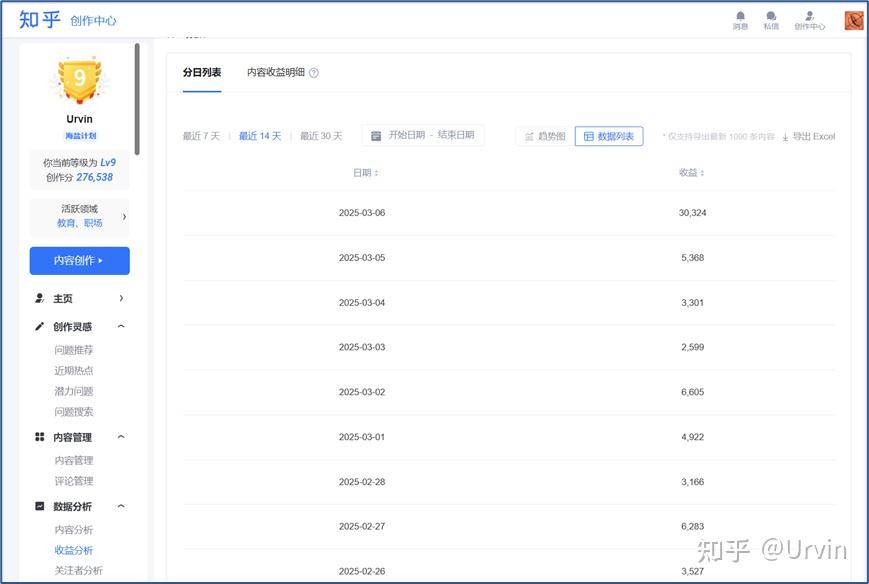
Task: Click the date cell 2025-03-02
Action: pyautogui.click(x=362, y=392)
